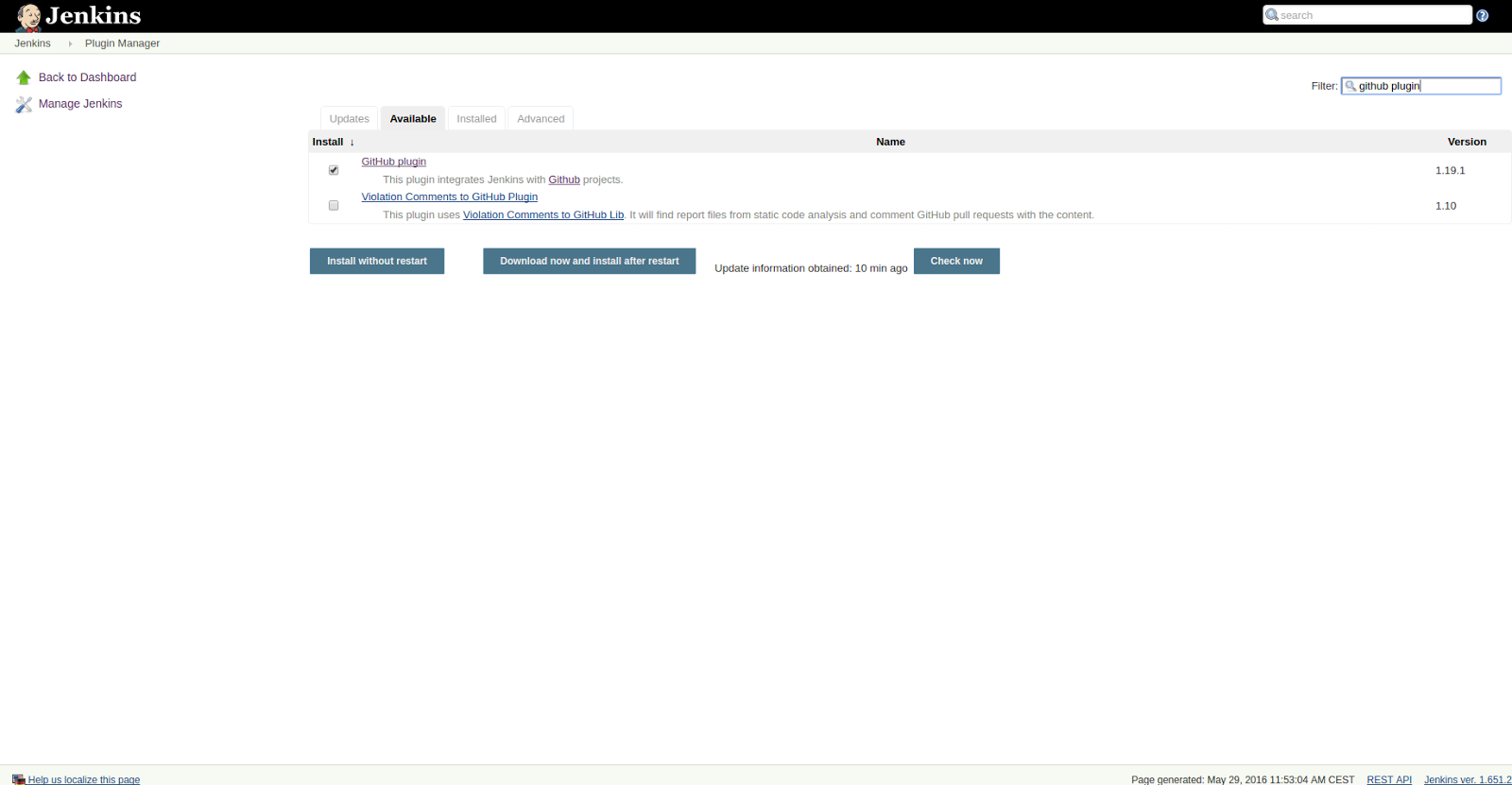The height and width of the screenshot is (785, 1512).
Task: Select the Available tab
Action: (413, 118)
